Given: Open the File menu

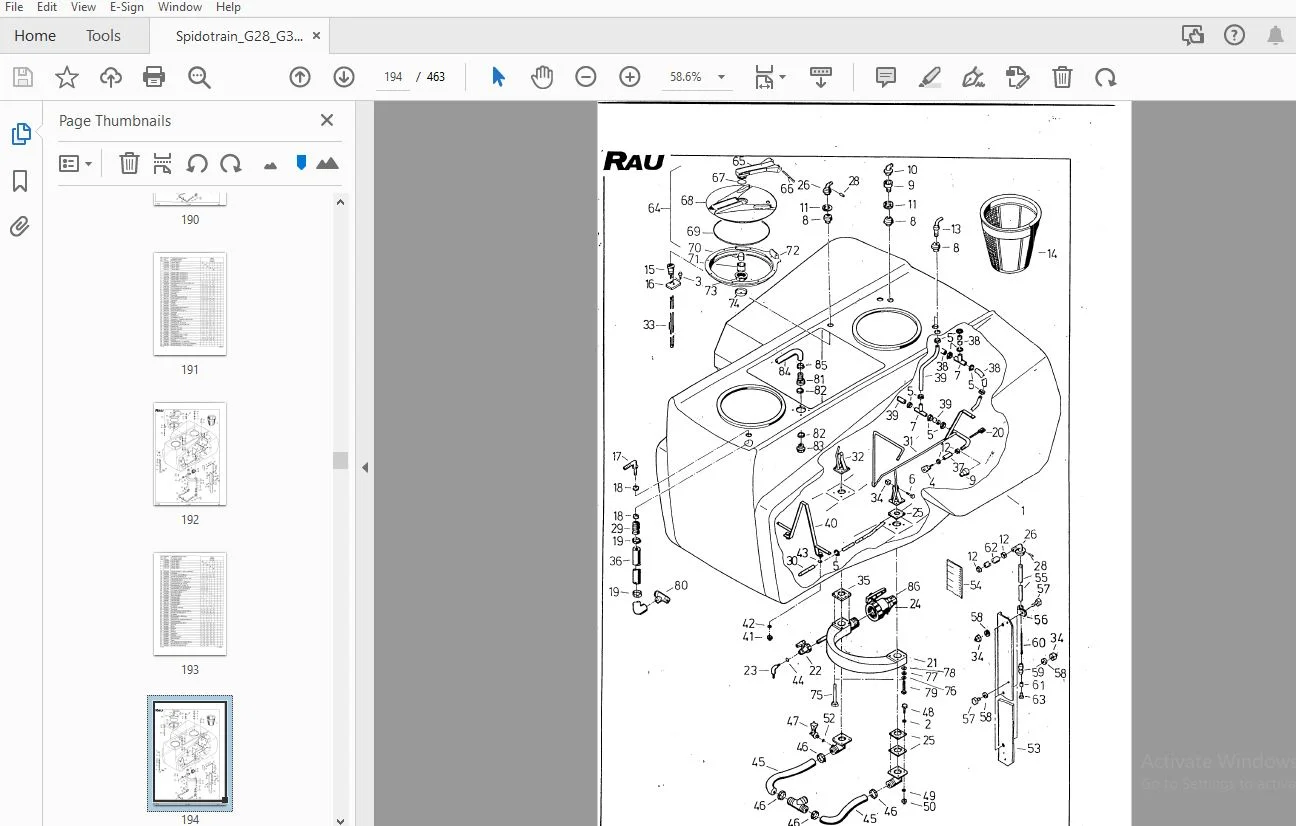Looking at the screenshot, I should pyautogui.click(x=14, y=7).
